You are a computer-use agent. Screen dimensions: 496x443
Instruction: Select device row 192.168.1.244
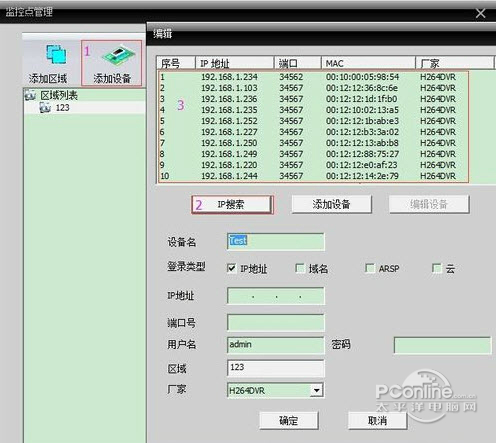point(313,176)
